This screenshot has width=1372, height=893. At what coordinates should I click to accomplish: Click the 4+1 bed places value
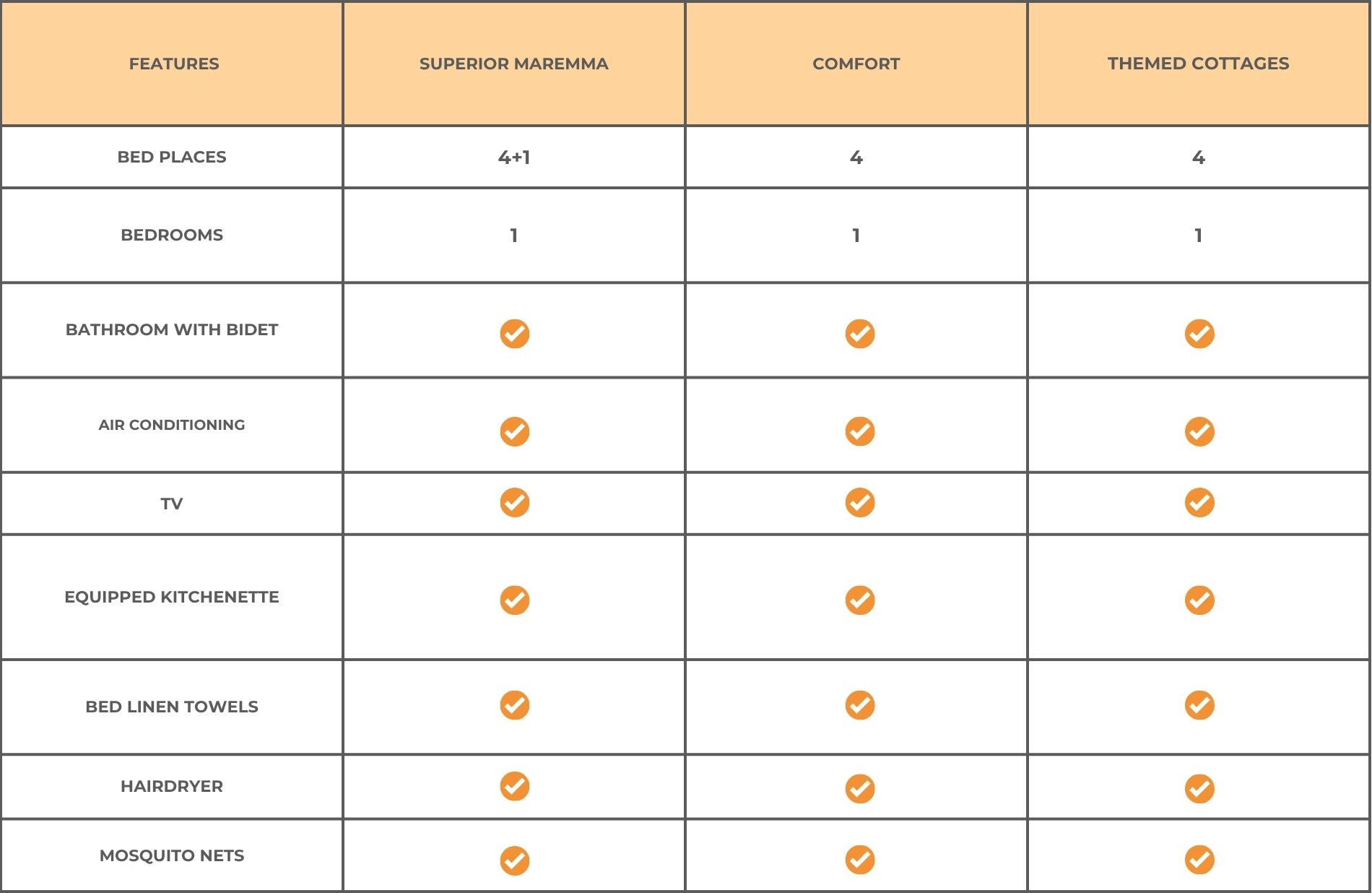[x=514, y=158]
